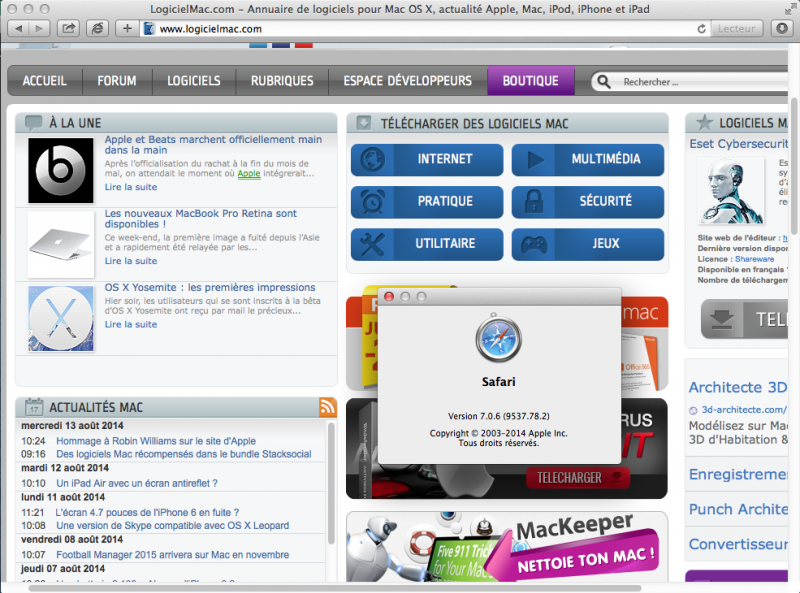Reload the page with the refresh arrow
Viewport: 800px width, 593px height.
(x=702, y=29)
